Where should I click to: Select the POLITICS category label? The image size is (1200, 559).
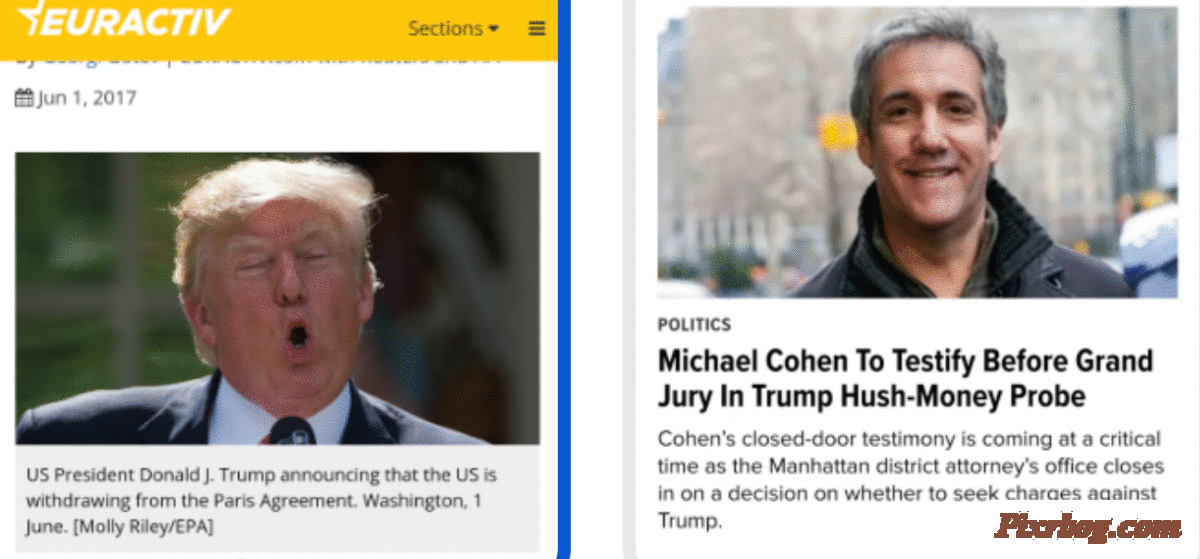(x=694, y=325)
